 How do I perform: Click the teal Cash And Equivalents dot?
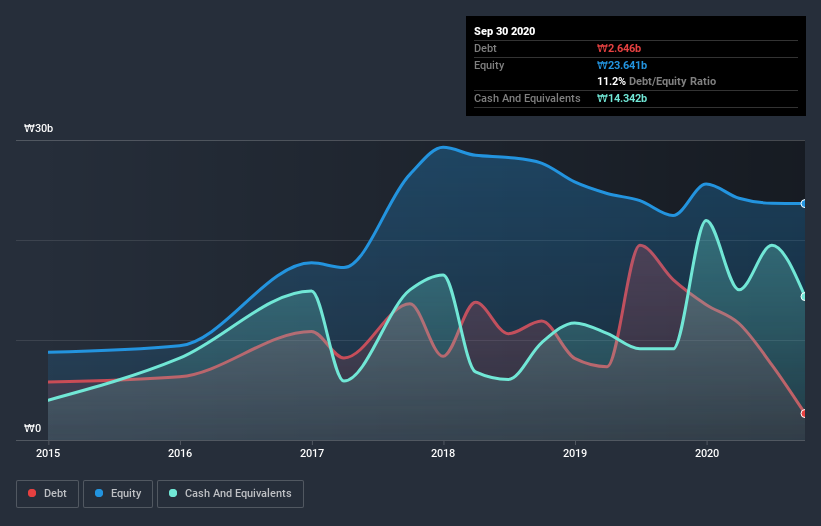click(173, 493)
